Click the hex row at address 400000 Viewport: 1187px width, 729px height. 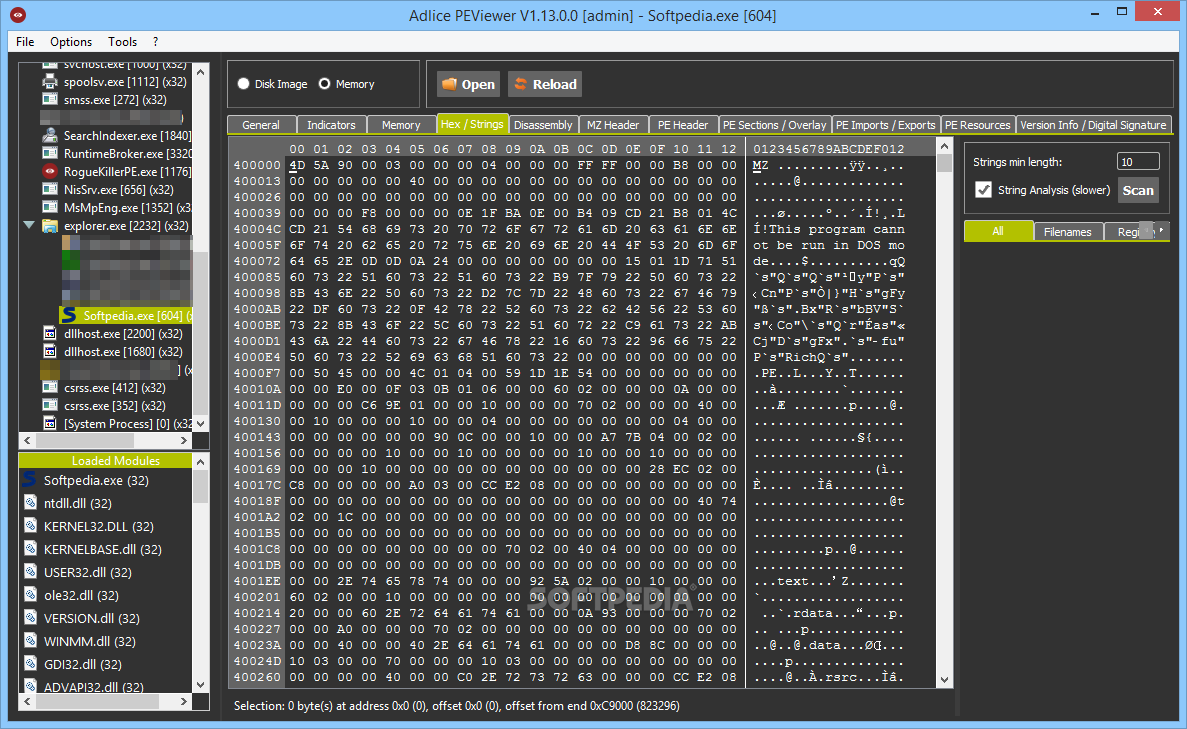484,165
